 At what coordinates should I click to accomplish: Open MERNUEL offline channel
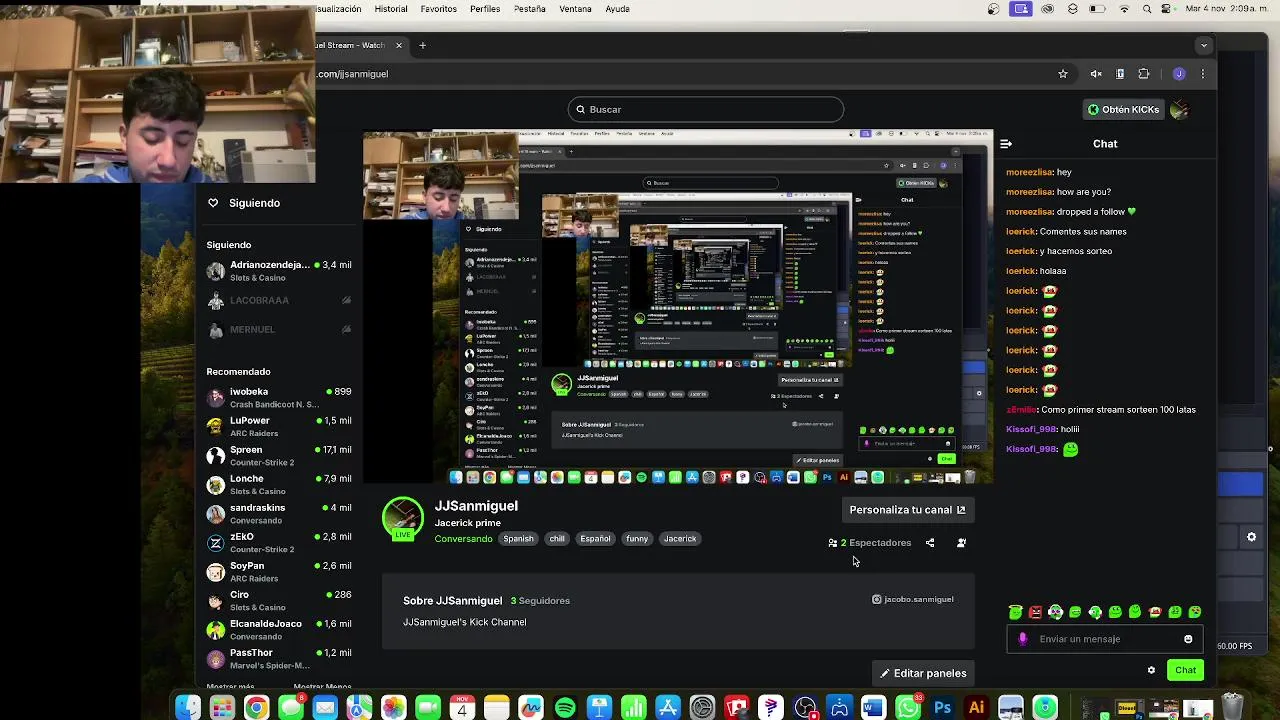click(x=279, y=329)
